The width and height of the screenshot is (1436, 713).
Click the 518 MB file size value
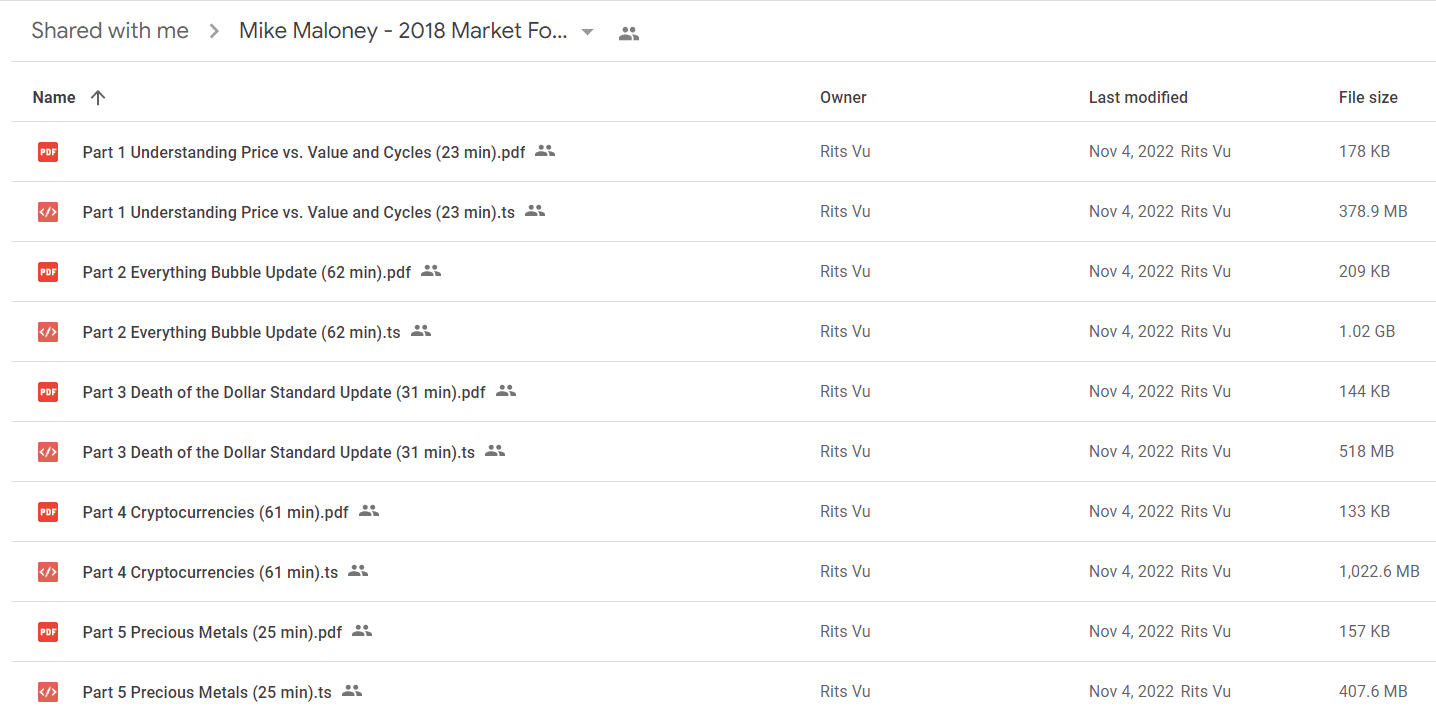pos(1366,452)
